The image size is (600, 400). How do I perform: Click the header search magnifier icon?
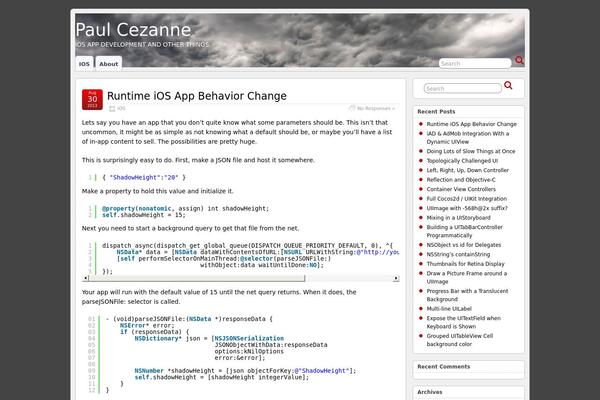point(519,60)
